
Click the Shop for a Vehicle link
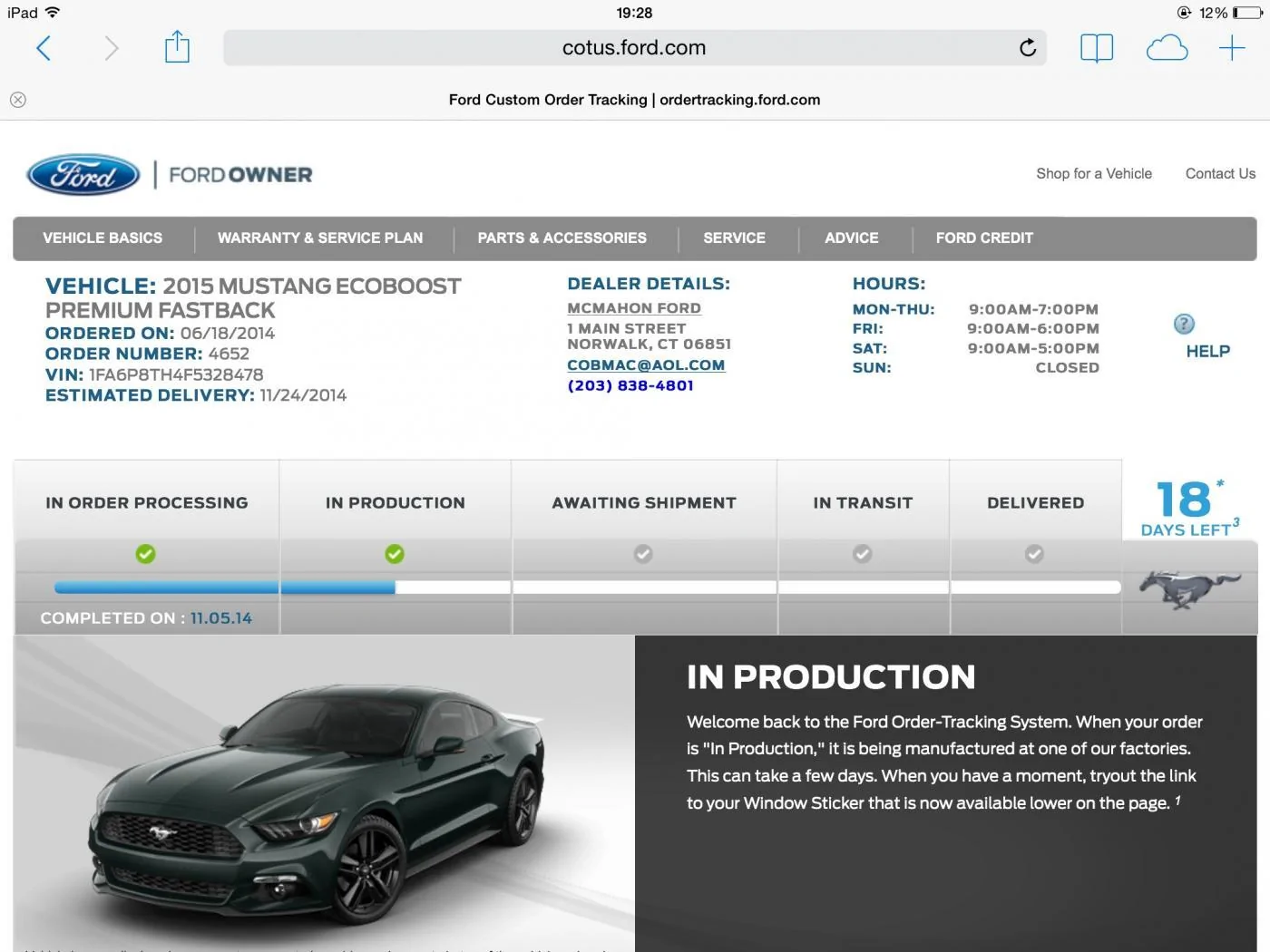1094,174
